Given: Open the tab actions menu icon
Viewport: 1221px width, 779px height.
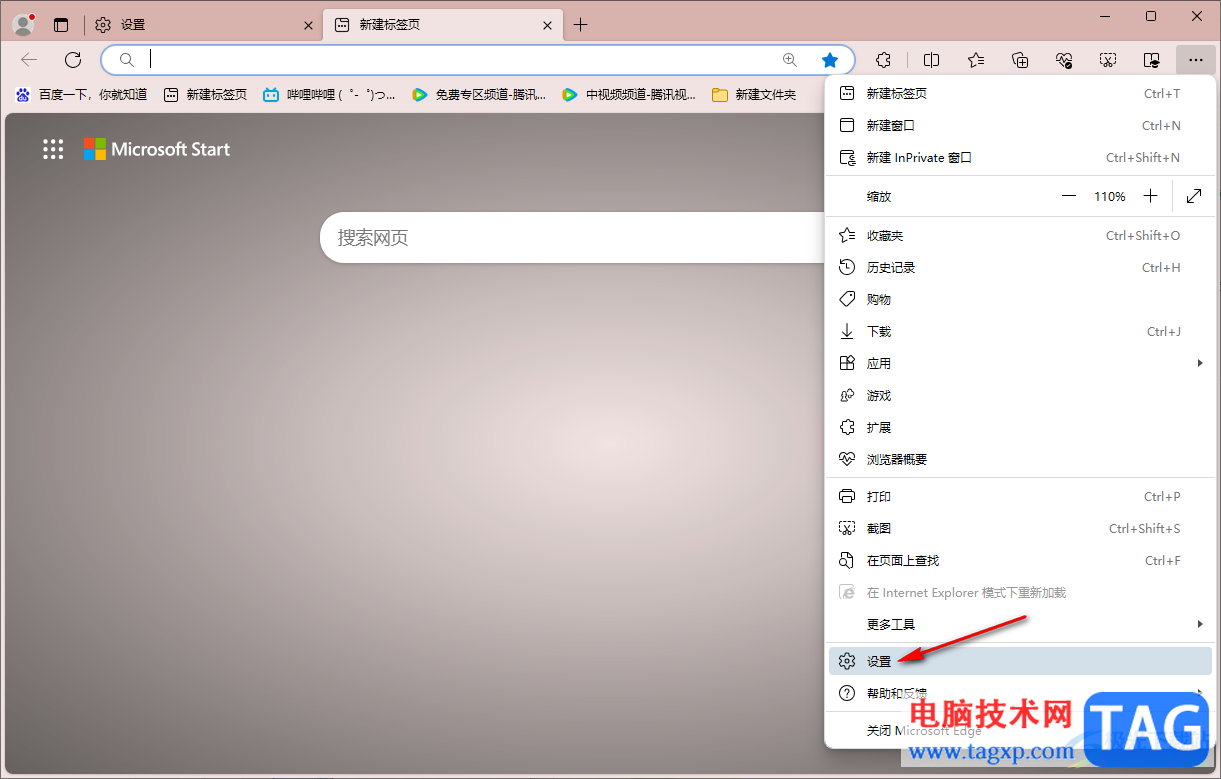Looking at the screenshot, I should [61, 25].
